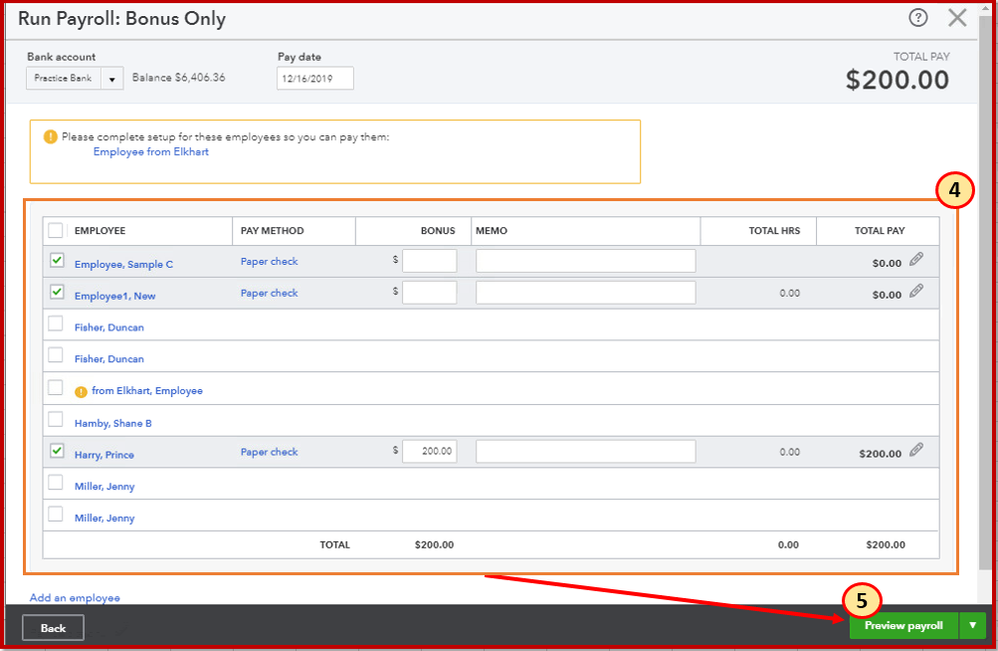This screenshot has width=998, height=651.
Task: Click the EMPLOYEE column header
Action: pyautogui.click(x=99, y=230)
